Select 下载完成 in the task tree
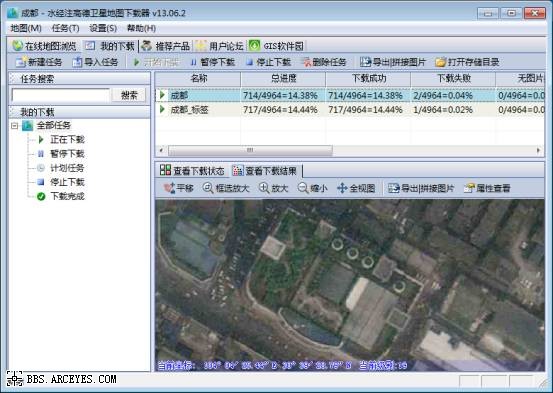This screenshot has height=393, width=553. click(67, 196)
